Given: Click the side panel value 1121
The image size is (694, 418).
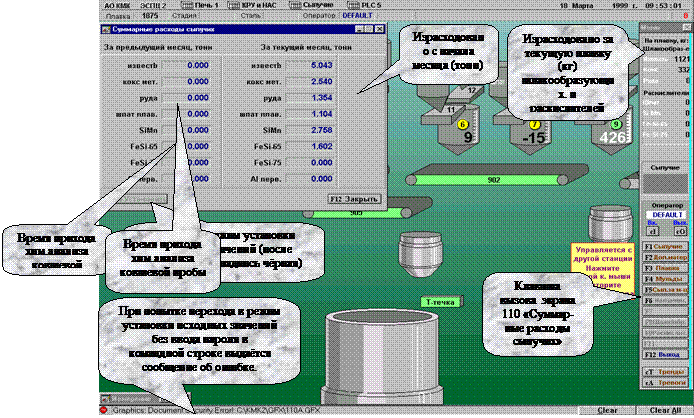Looking at the screenshot, I should 682,59.
